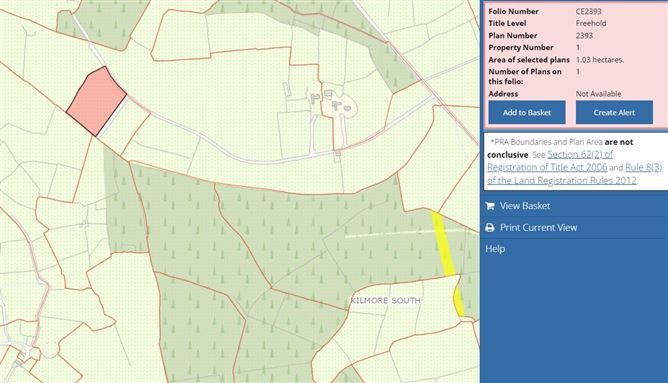Screen dimensions: 668x383
Task: Click the printer icon beside Print Current View
Action: [x=490, y=227]
